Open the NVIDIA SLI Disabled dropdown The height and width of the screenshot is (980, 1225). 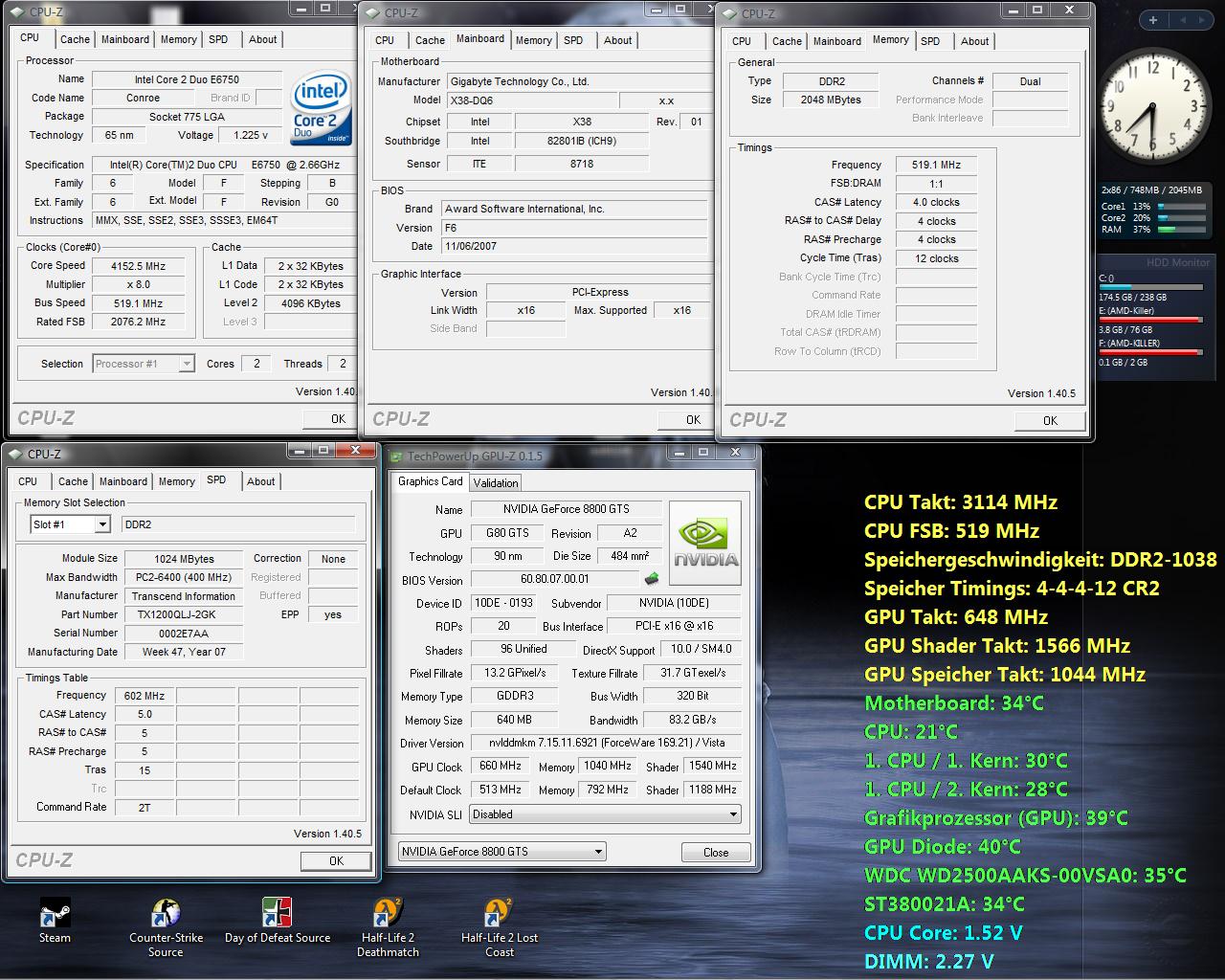(605, 814)
